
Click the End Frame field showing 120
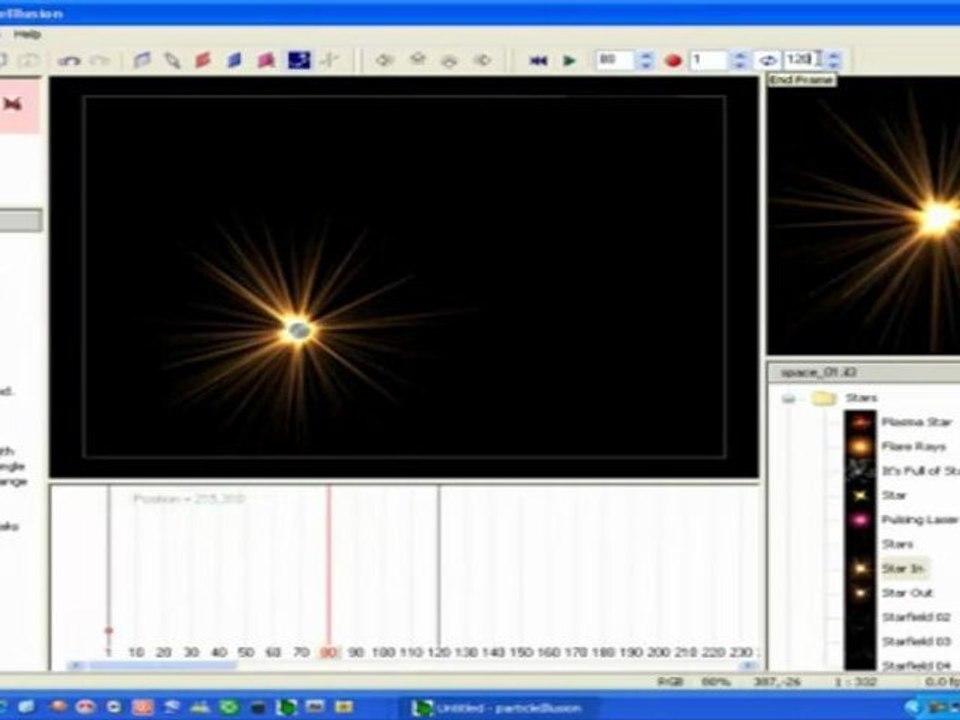804,59
